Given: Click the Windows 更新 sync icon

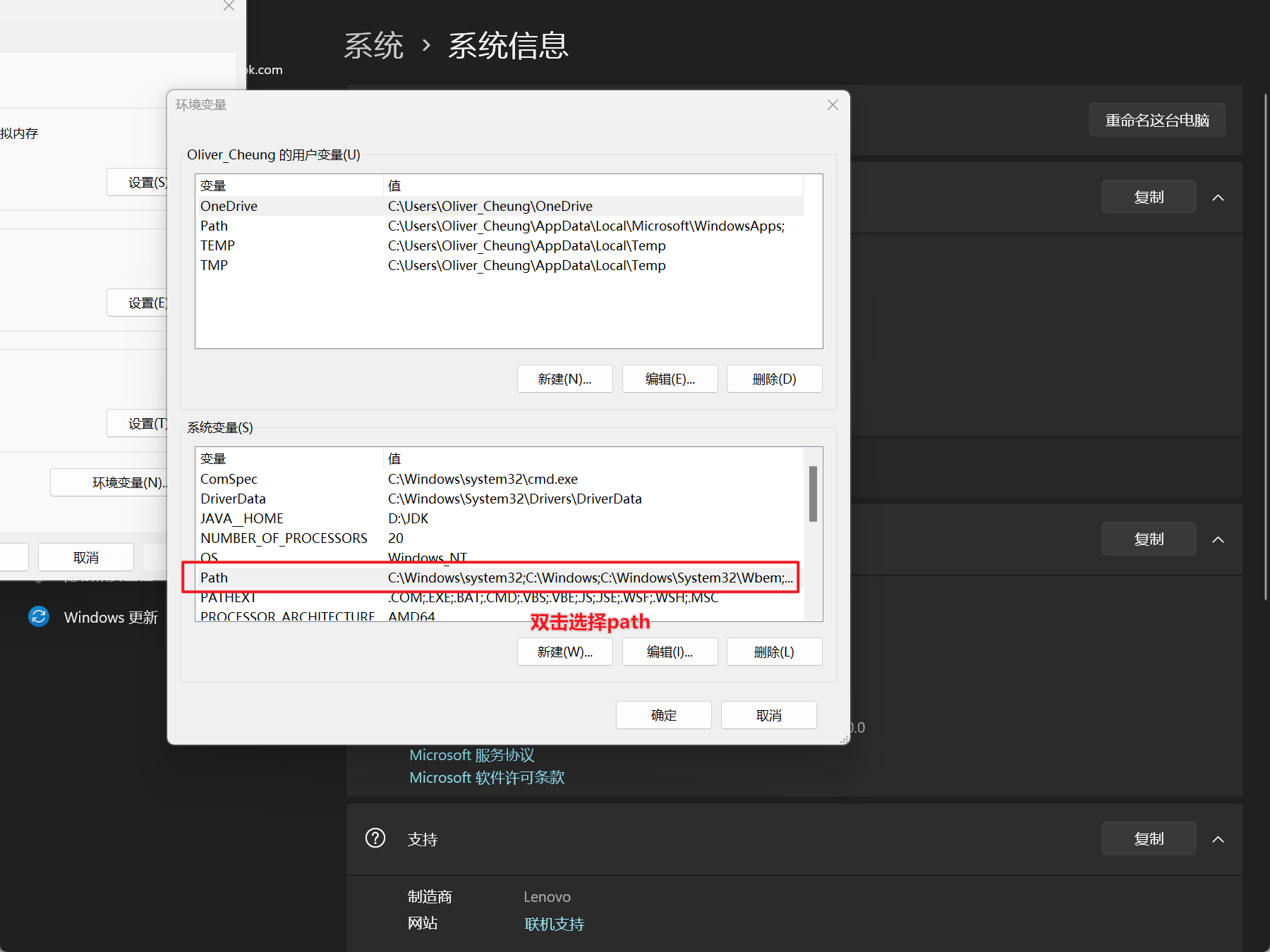Looking at the screenshot, I should [39, 616].
